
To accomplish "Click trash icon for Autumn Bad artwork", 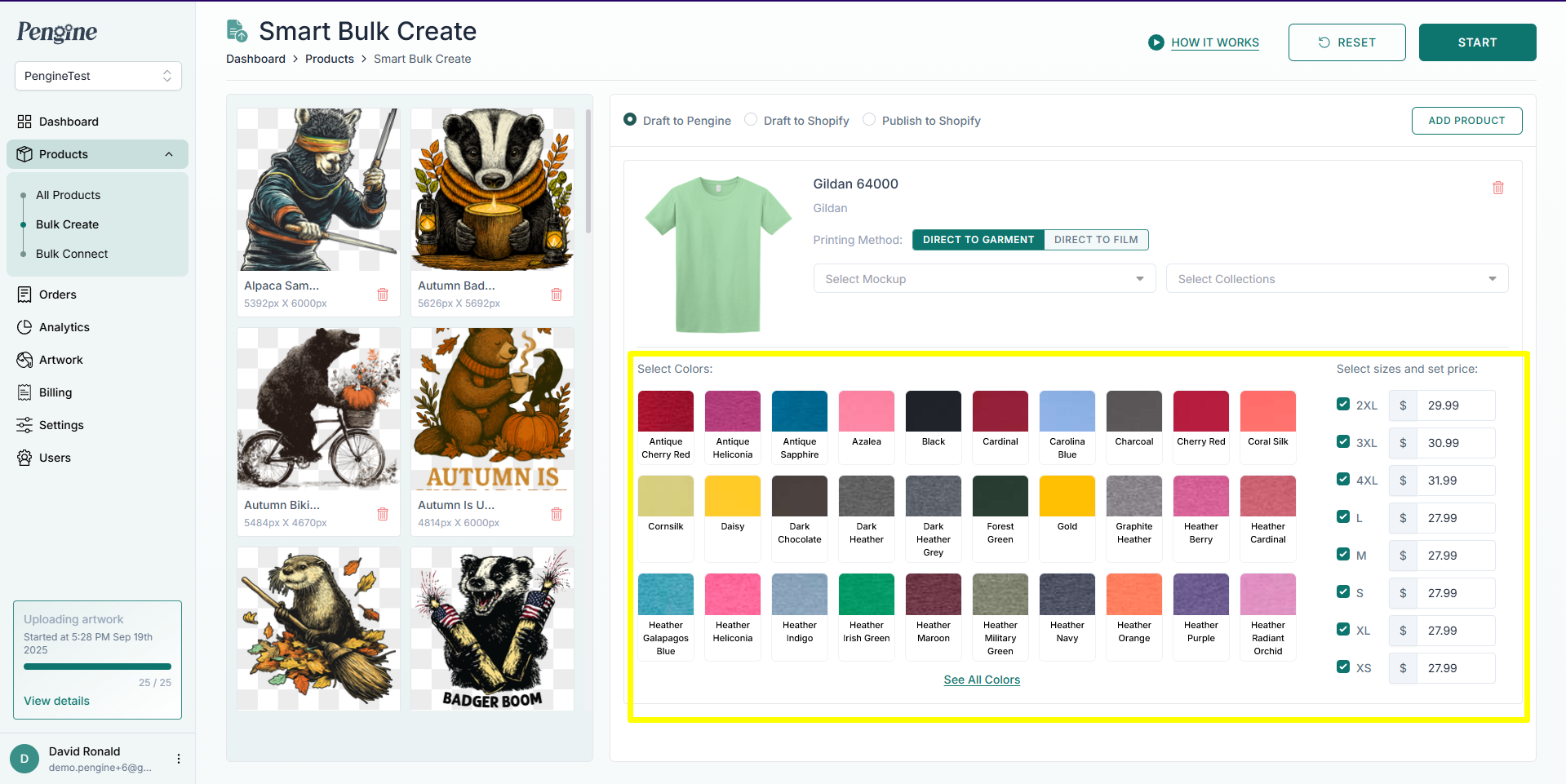I will point(557,295).
